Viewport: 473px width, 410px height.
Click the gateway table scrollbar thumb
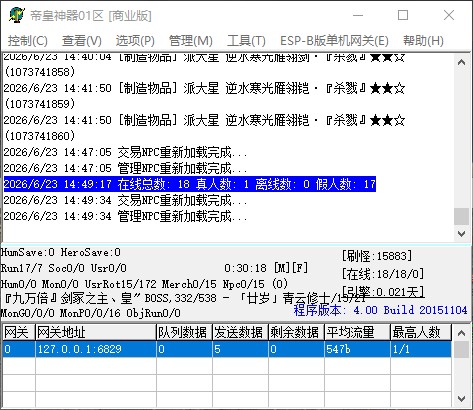(x=462, y=349)
